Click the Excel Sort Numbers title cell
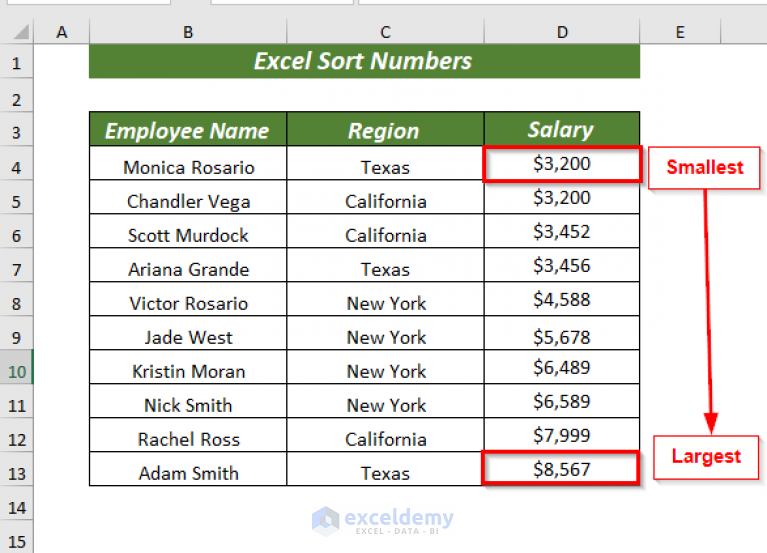This screenshot has height=553, width=767. tap(364, 62)
